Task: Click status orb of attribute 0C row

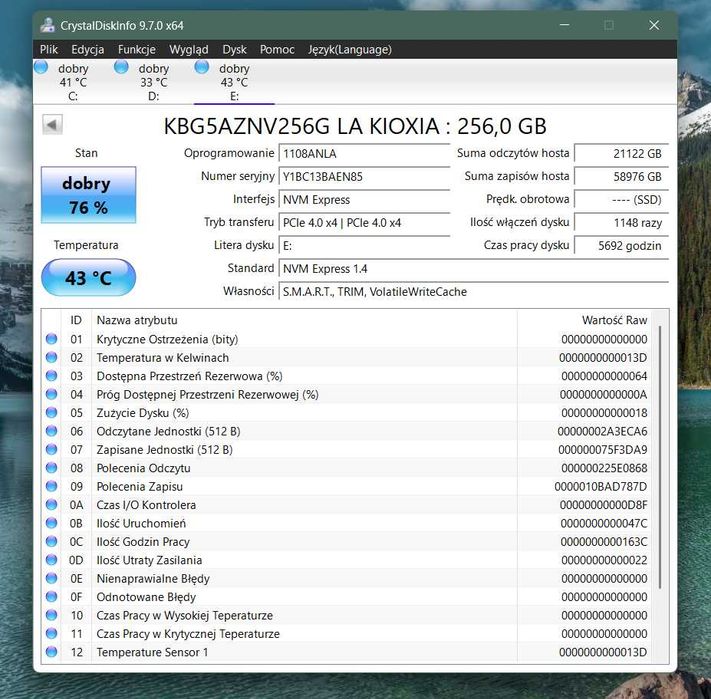Action: pyautogui.click(x=52, y=542)
